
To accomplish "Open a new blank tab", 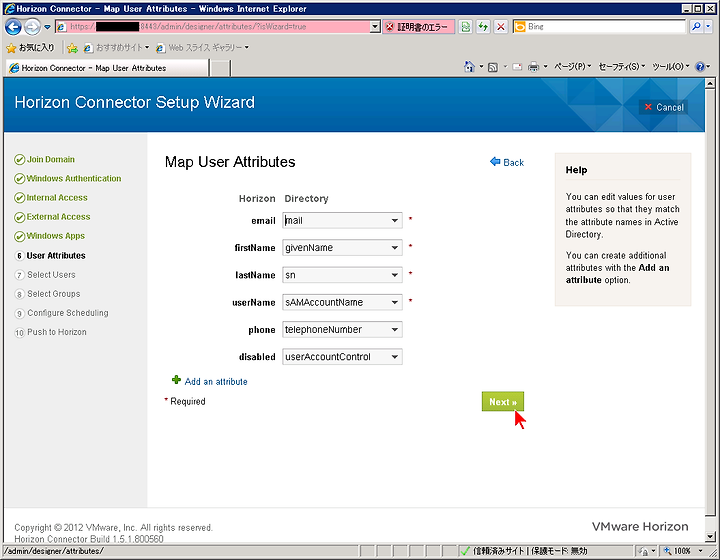I will [x=220, y=68].
